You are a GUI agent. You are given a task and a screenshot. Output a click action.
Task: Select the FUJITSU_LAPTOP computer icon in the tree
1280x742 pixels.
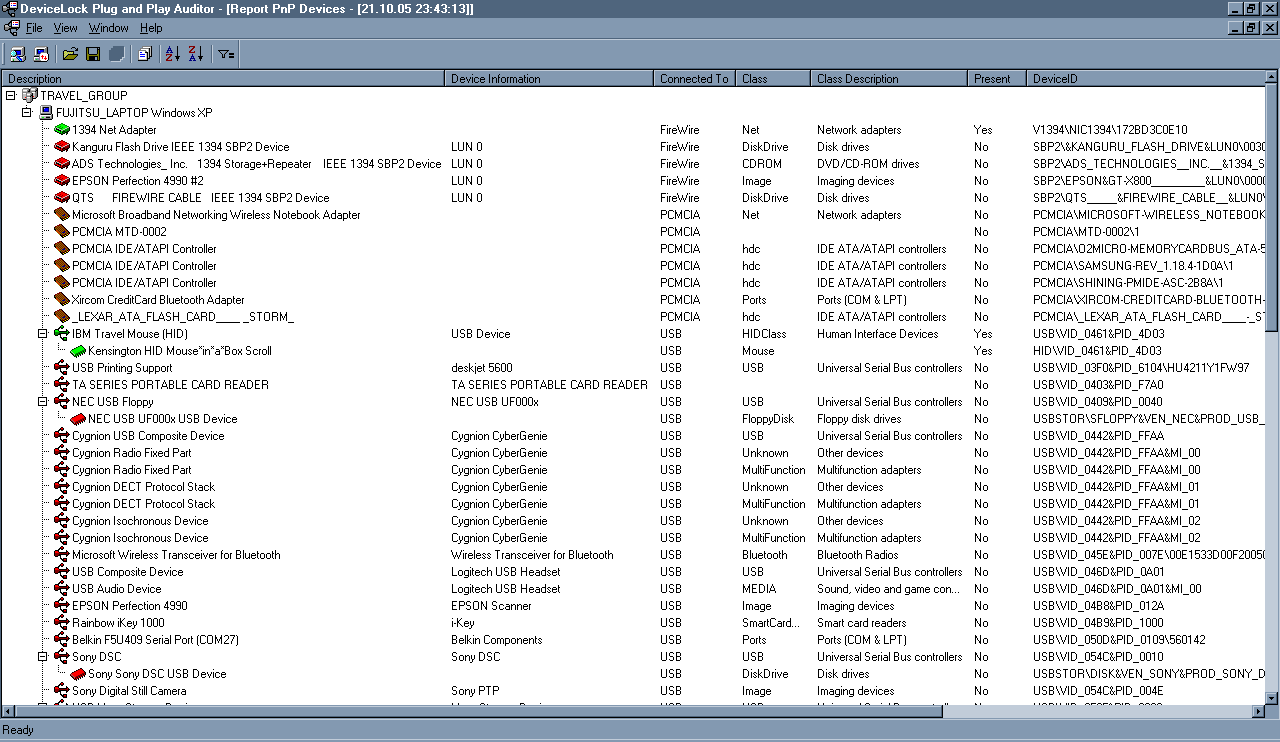click(44, 112)
